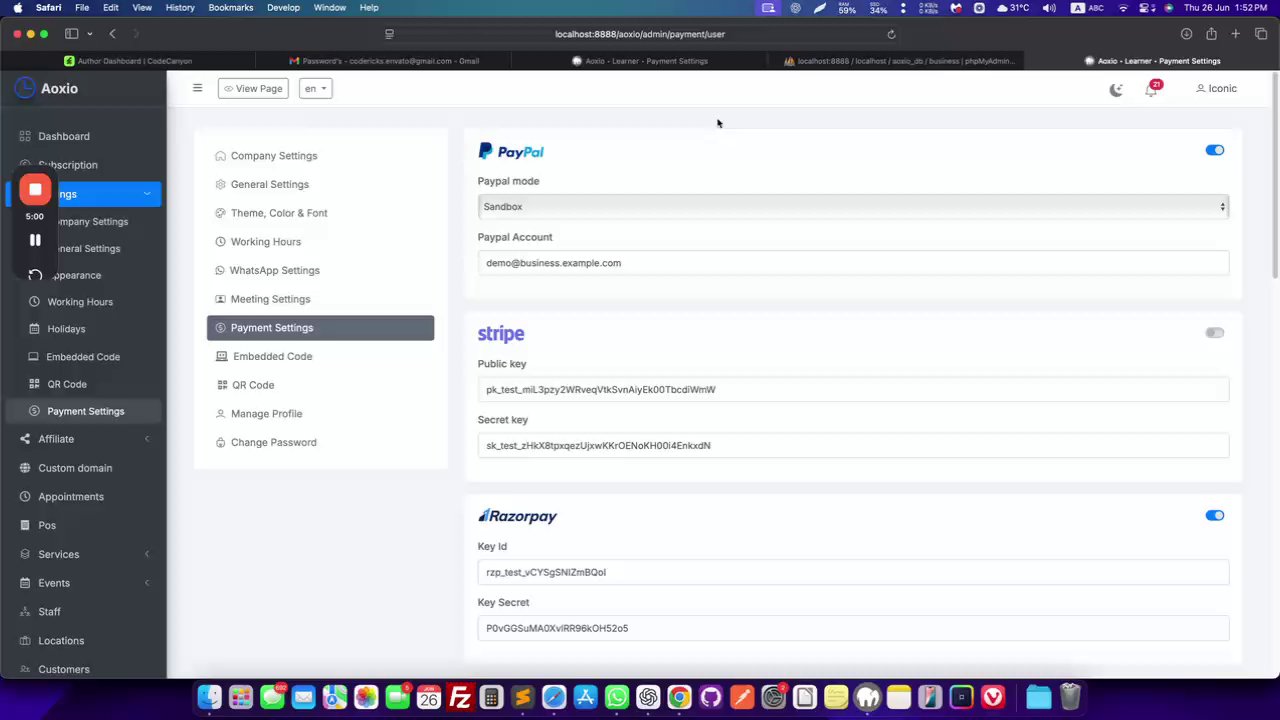The image size is (1280, 720).
Task: Click the sidebar Working Hours clock icon
Action: (x=34, y=302)
